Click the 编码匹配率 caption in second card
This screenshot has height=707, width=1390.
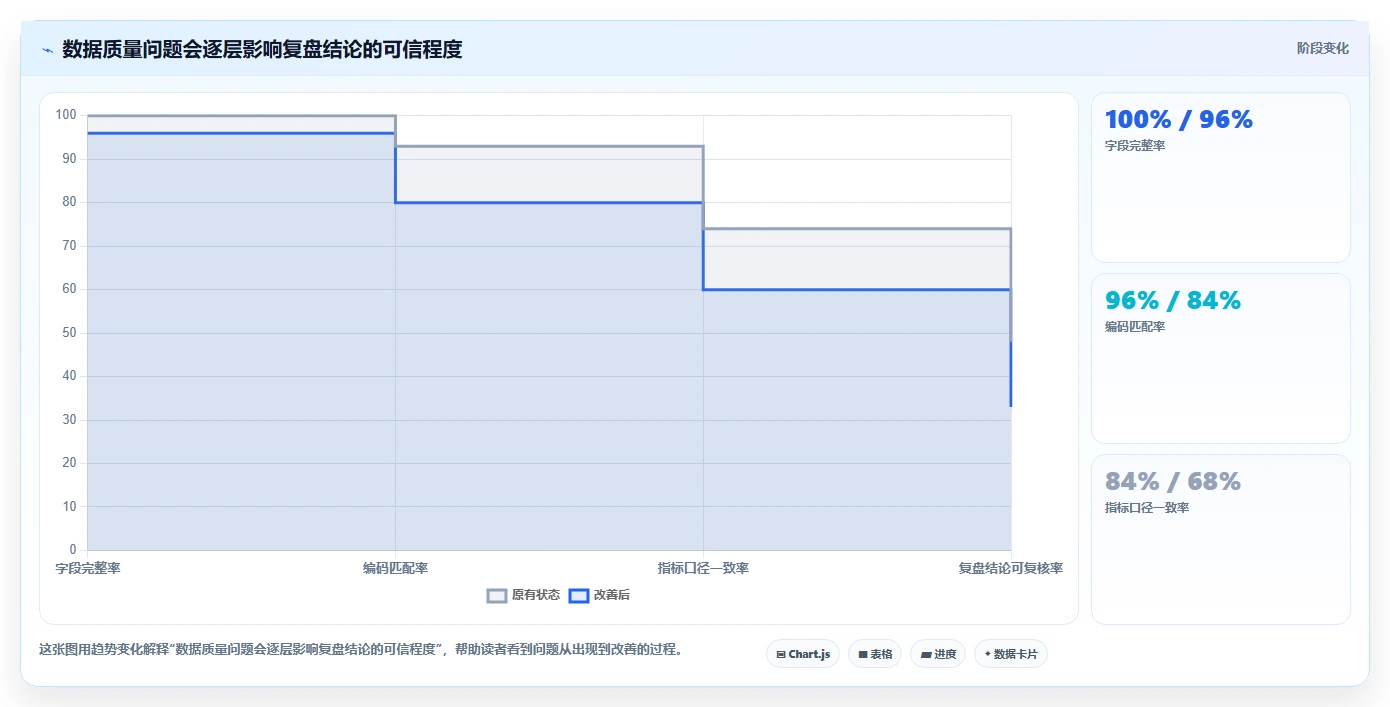pyautogui.click(x=1135, y=326)
